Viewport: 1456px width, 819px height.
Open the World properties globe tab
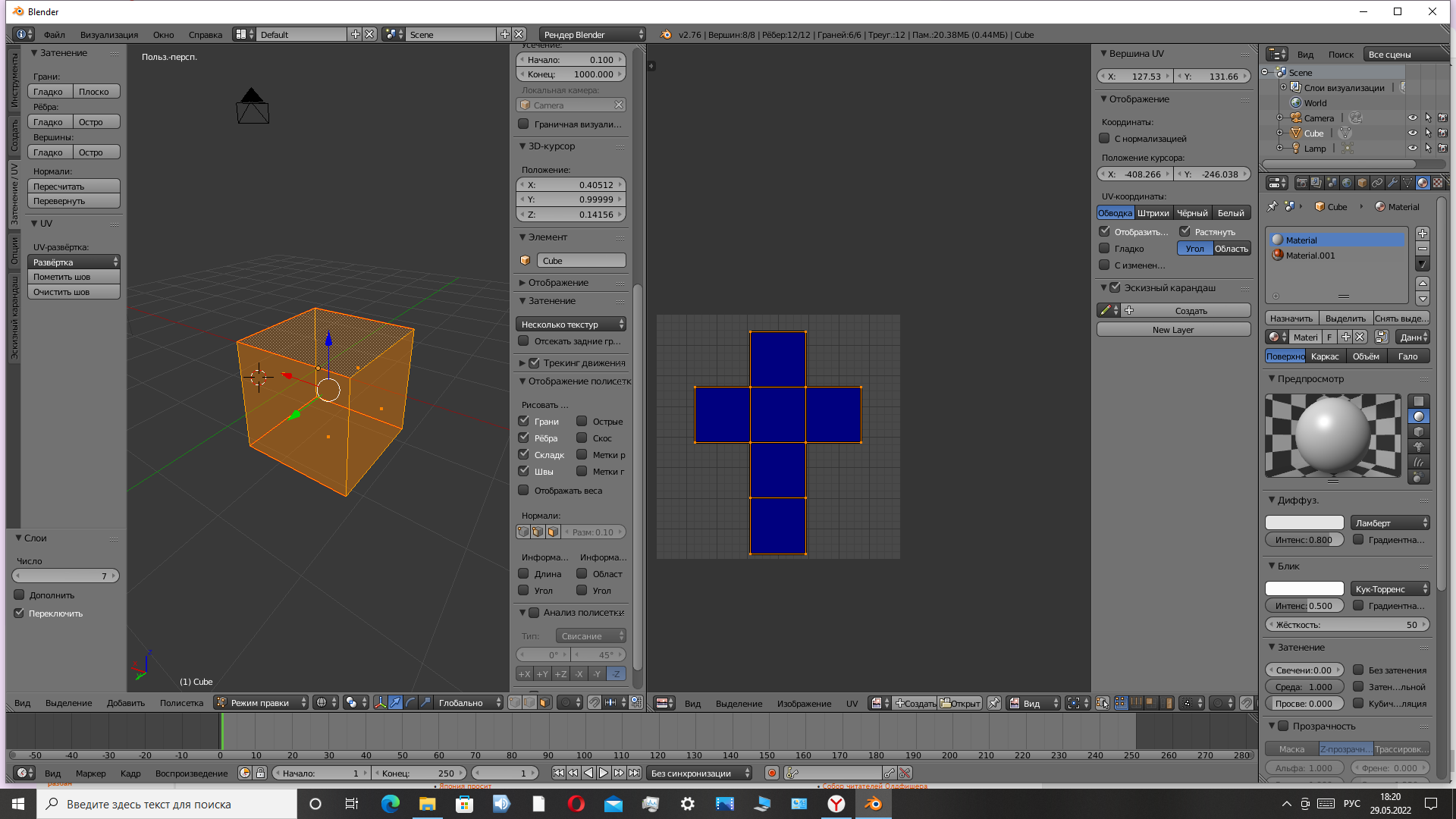(x=1347, y=183)
